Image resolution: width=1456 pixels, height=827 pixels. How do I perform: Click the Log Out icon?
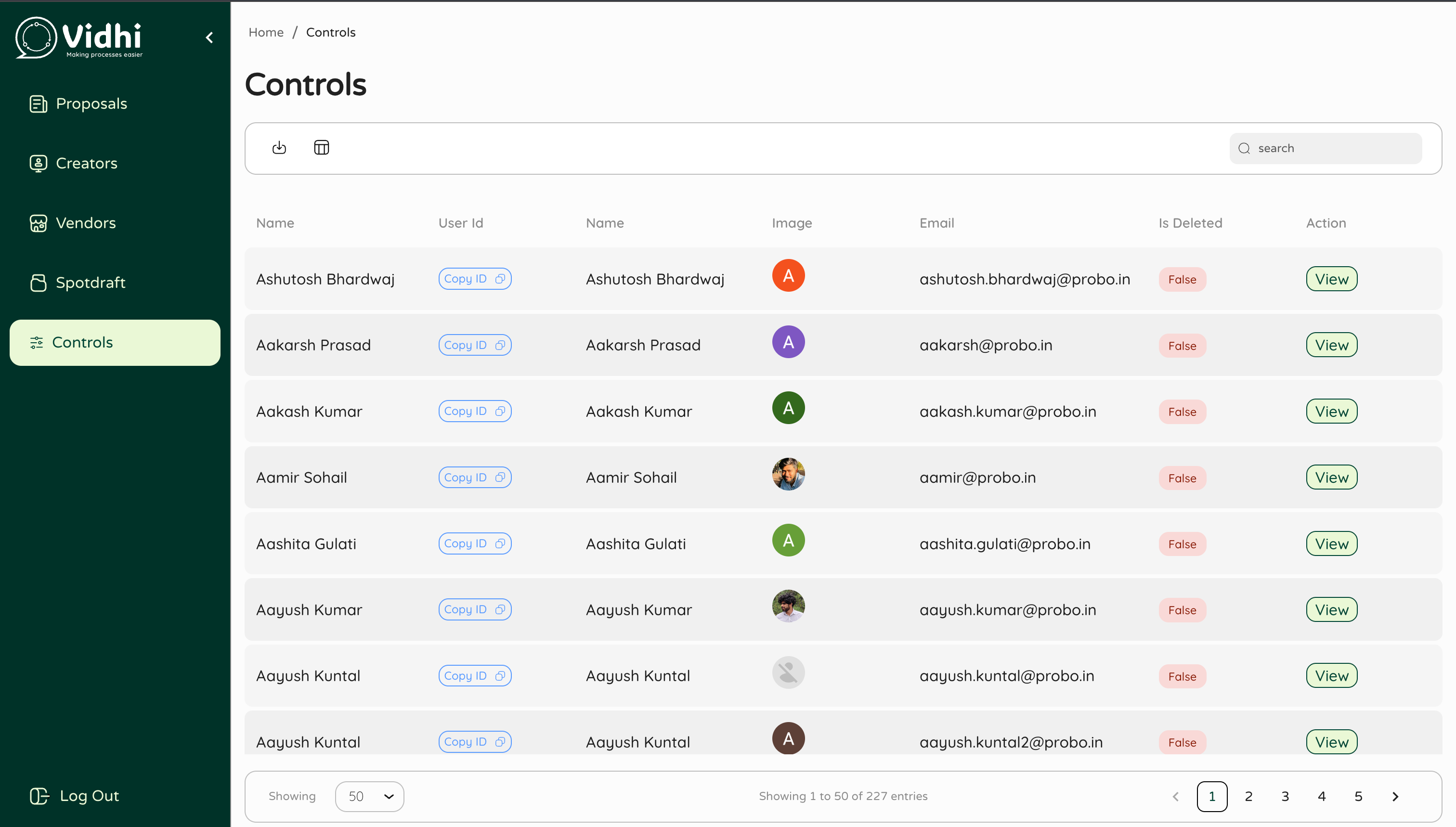tap(39, 796)
